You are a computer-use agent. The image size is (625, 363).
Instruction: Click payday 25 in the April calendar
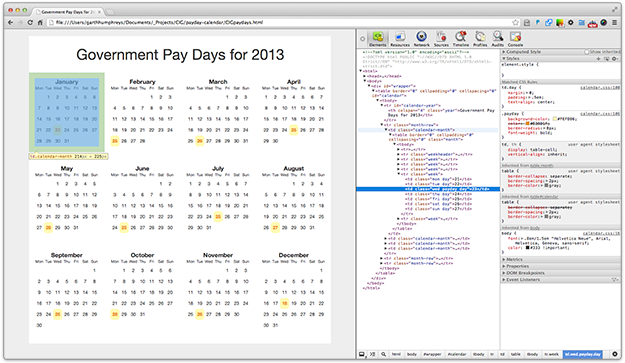pyautogui.click(x=294, y=130)
